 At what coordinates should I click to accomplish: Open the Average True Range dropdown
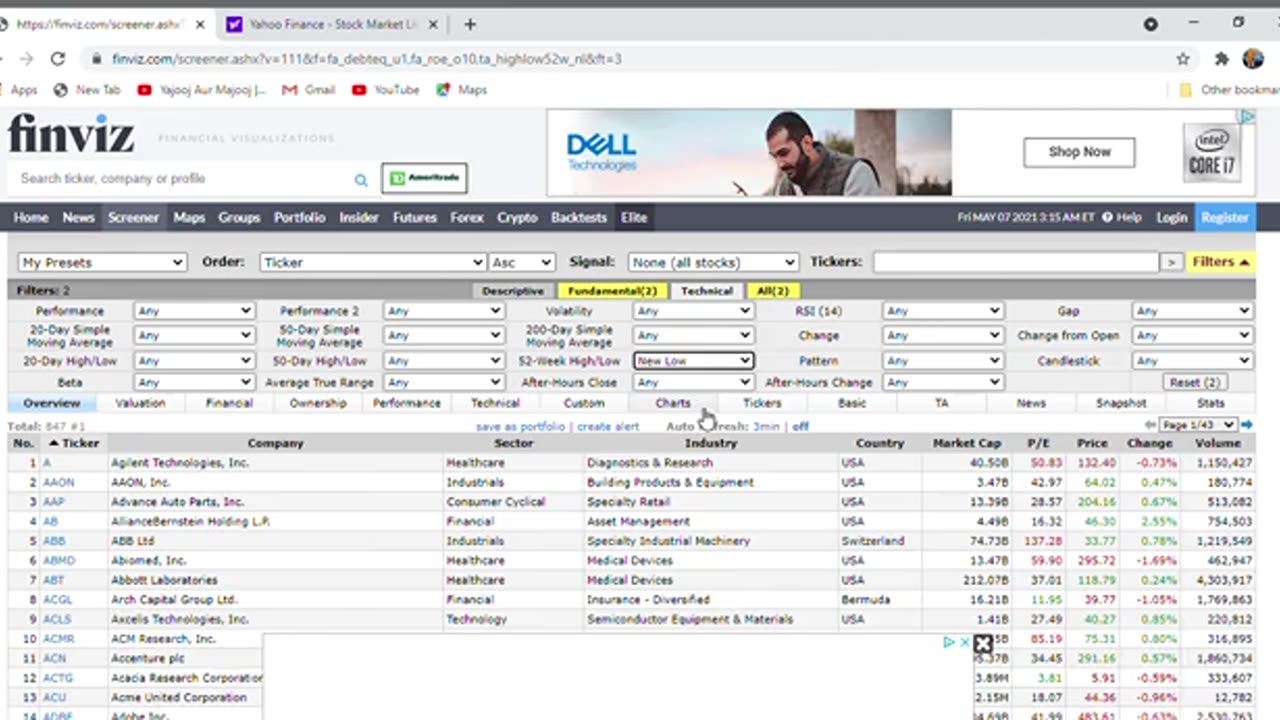tap(443, 382)
